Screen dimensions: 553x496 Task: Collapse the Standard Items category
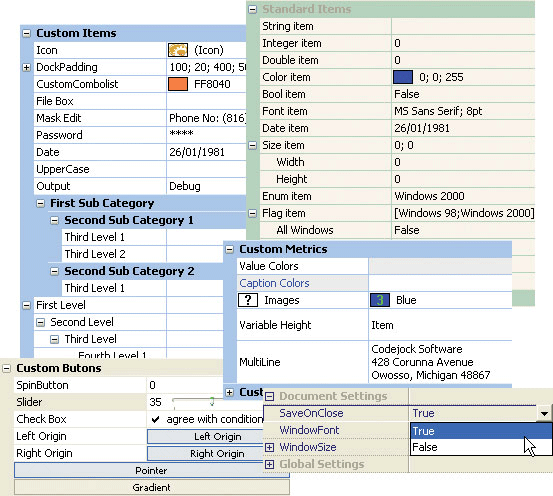click(253, 10)
